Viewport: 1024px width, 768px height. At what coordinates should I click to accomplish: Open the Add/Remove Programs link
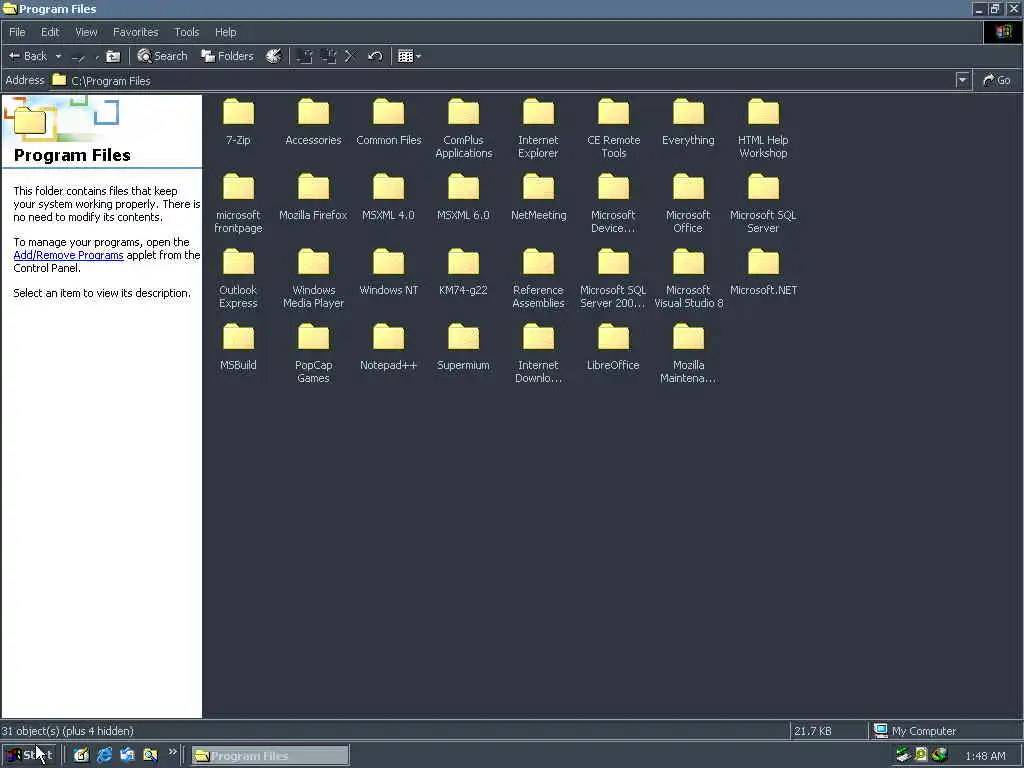click(69, 255)
